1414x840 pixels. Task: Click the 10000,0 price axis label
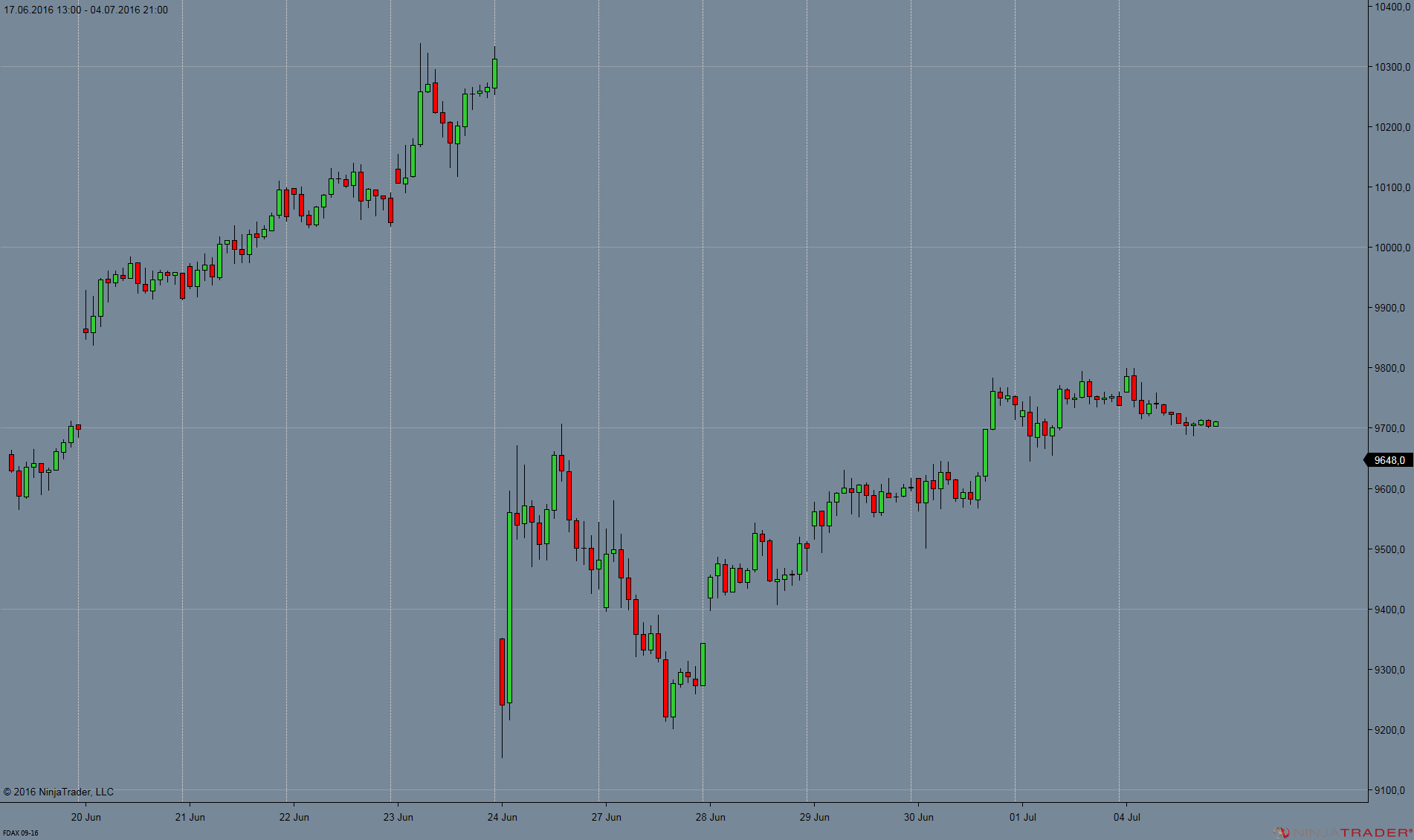(1392, 248)
